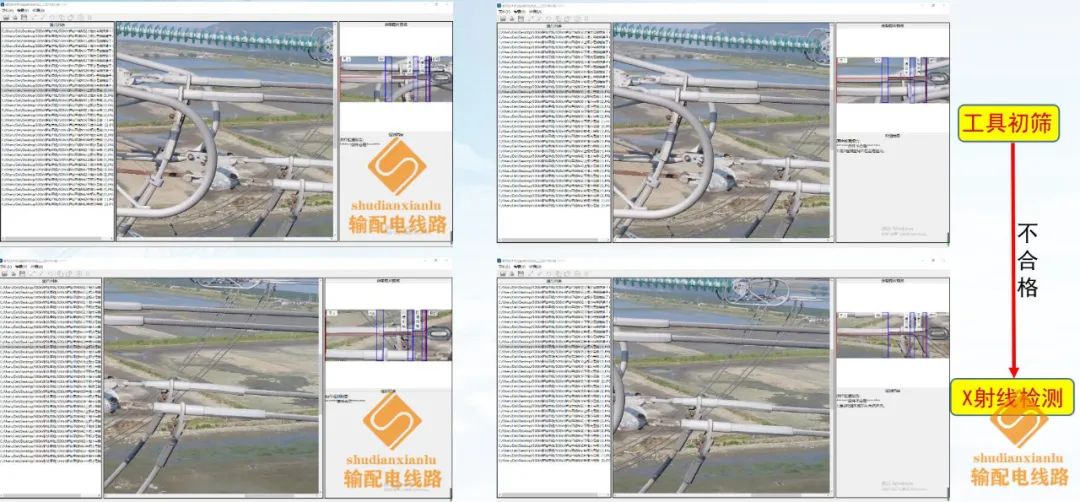Click the first toolbar icon in the bottom-left window
1080x502 pixels.
pyautogui.click(x=5, y=273)
